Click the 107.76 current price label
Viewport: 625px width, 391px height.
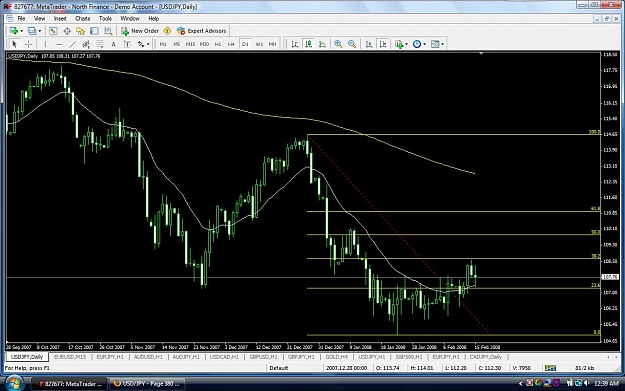[610, 277]
